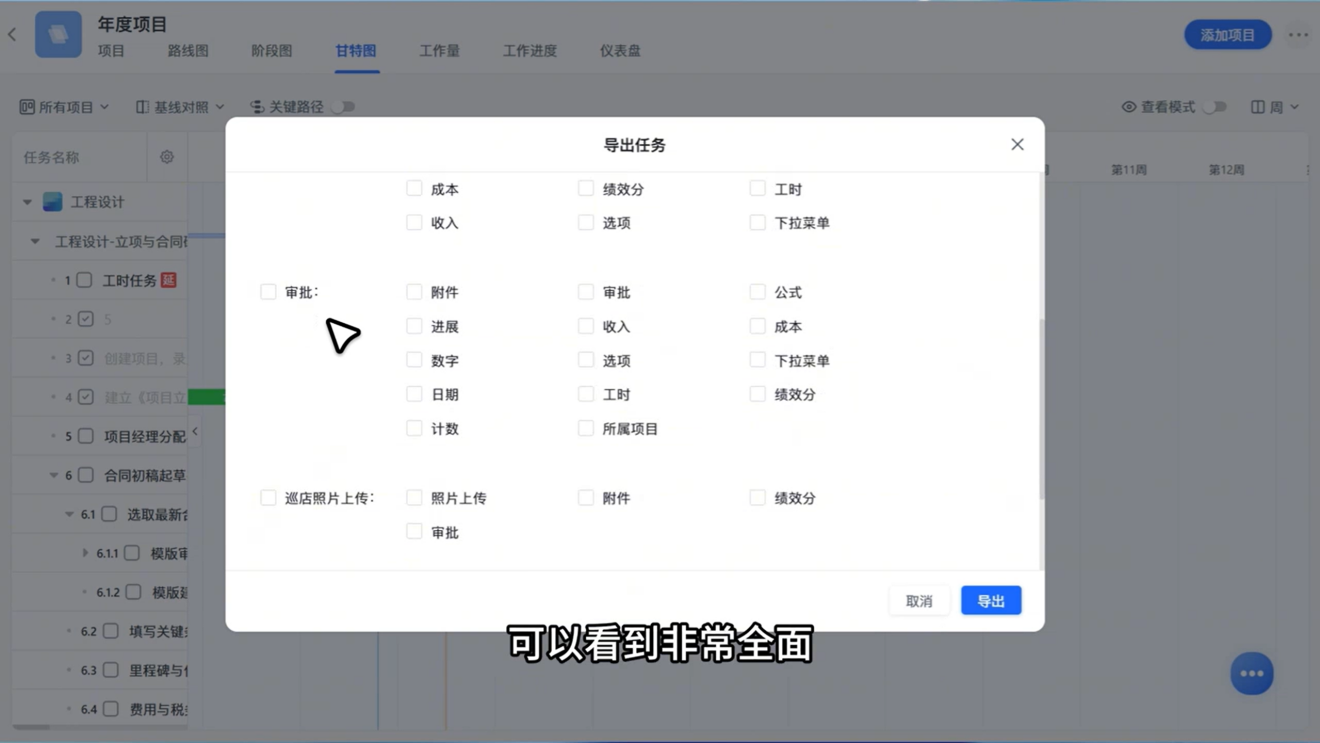The width and height of the screenshot is (1320, 743).
Task: Select task row 6.3 里程碑与
Action: click(x=100, y=670)
